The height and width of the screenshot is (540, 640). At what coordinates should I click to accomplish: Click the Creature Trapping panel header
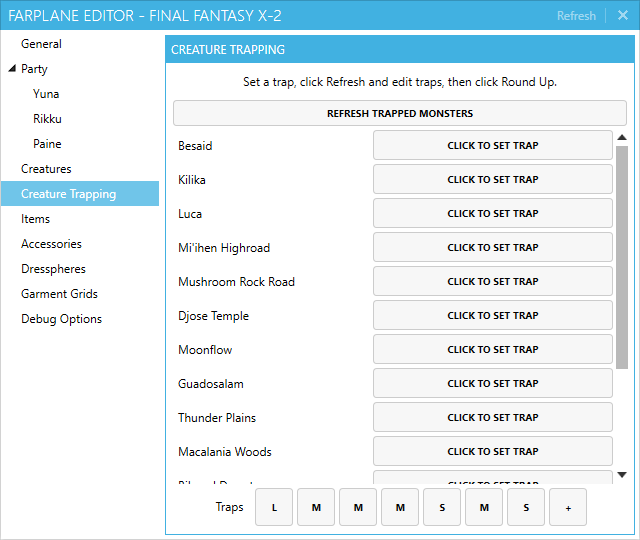pyautogui.click(x=400, y=49)
